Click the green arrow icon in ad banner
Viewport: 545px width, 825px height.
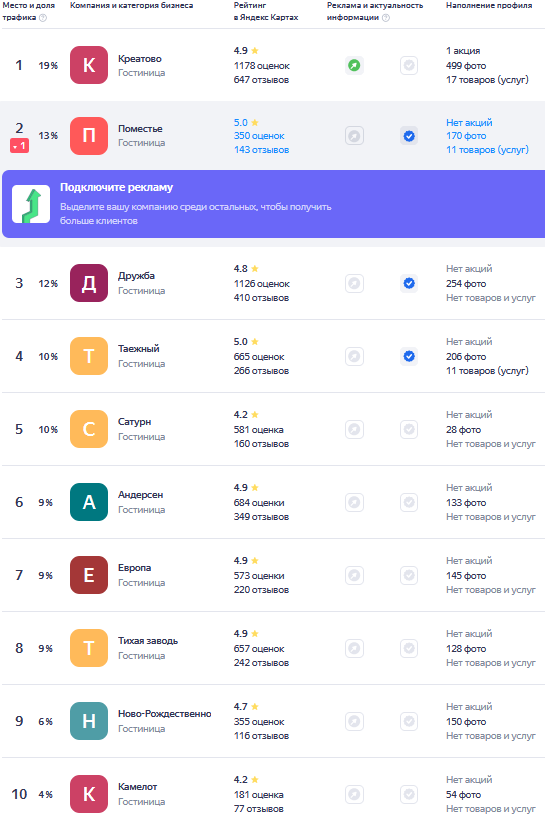pos(31,204)
